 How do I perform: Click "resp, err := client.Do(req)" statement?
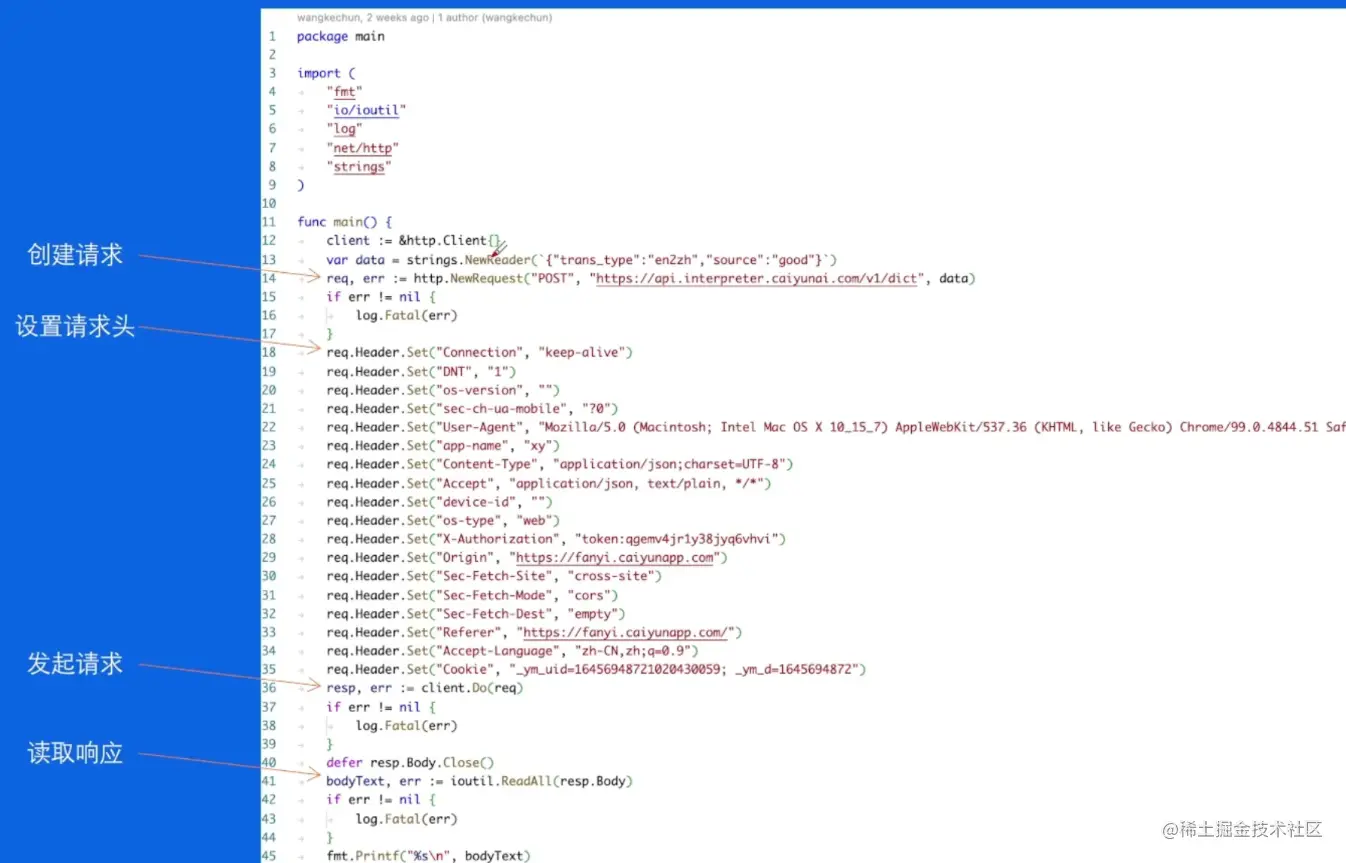425,688
